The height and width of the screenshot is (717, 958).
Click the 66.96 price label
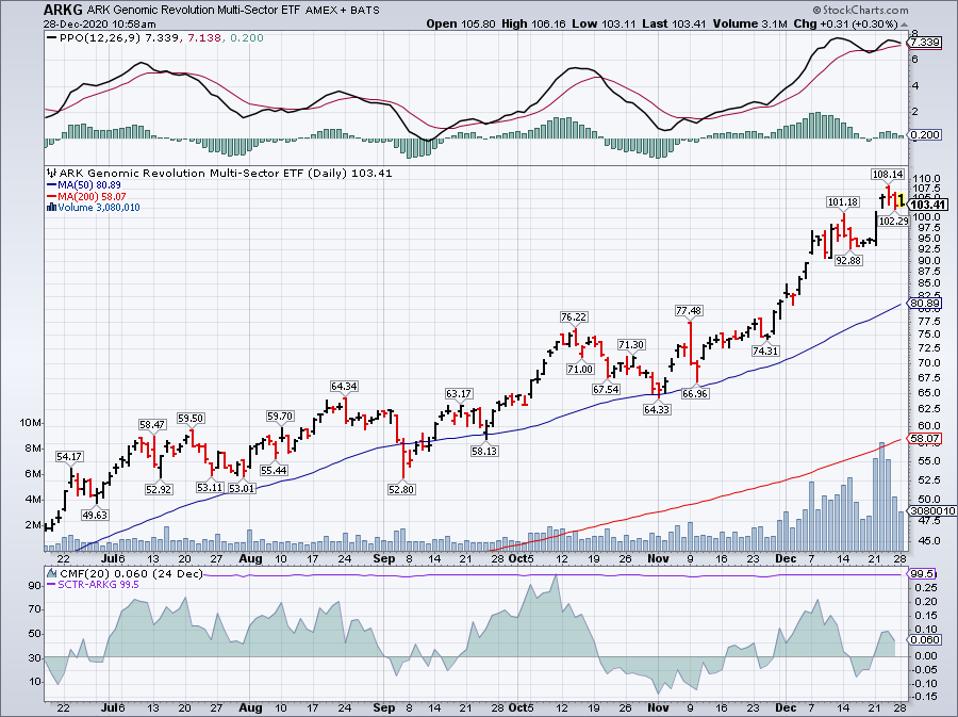(695, 393)
